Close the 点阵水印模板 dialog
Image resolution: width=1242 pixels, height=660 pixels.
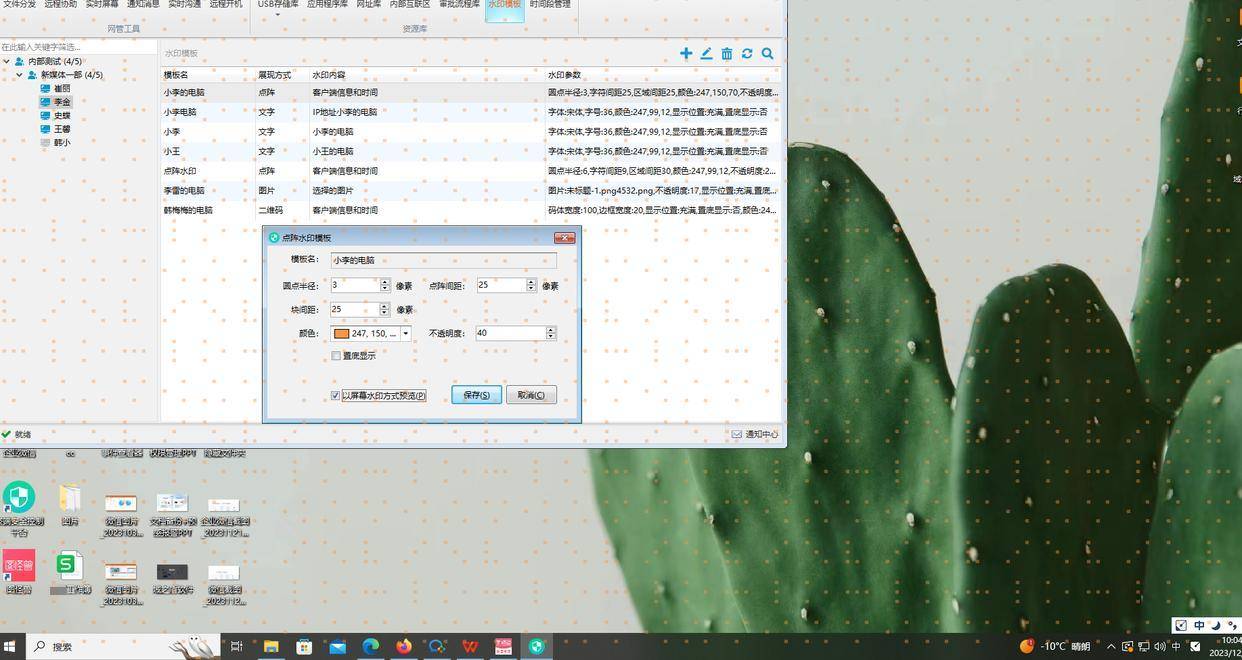coord(565,238)
